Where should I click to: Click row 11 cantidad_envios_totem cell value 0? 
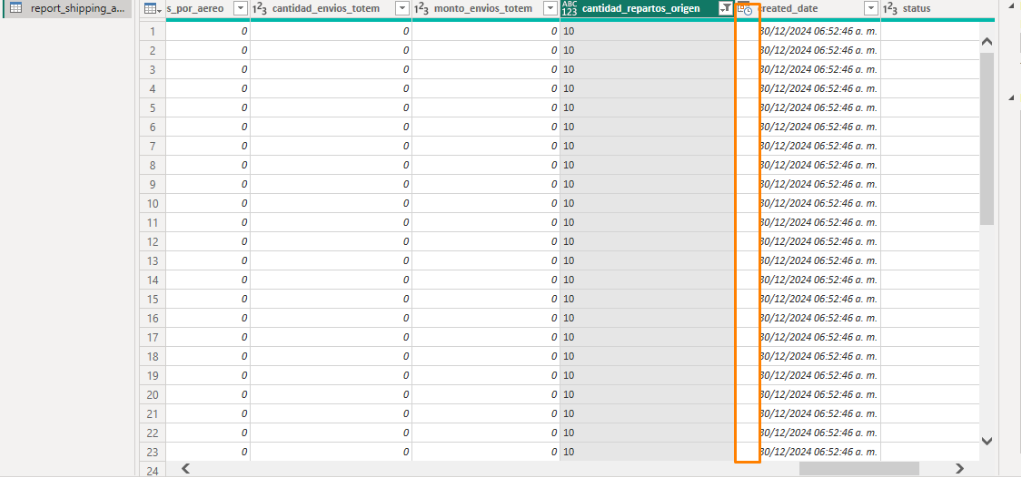pos(331,223)
